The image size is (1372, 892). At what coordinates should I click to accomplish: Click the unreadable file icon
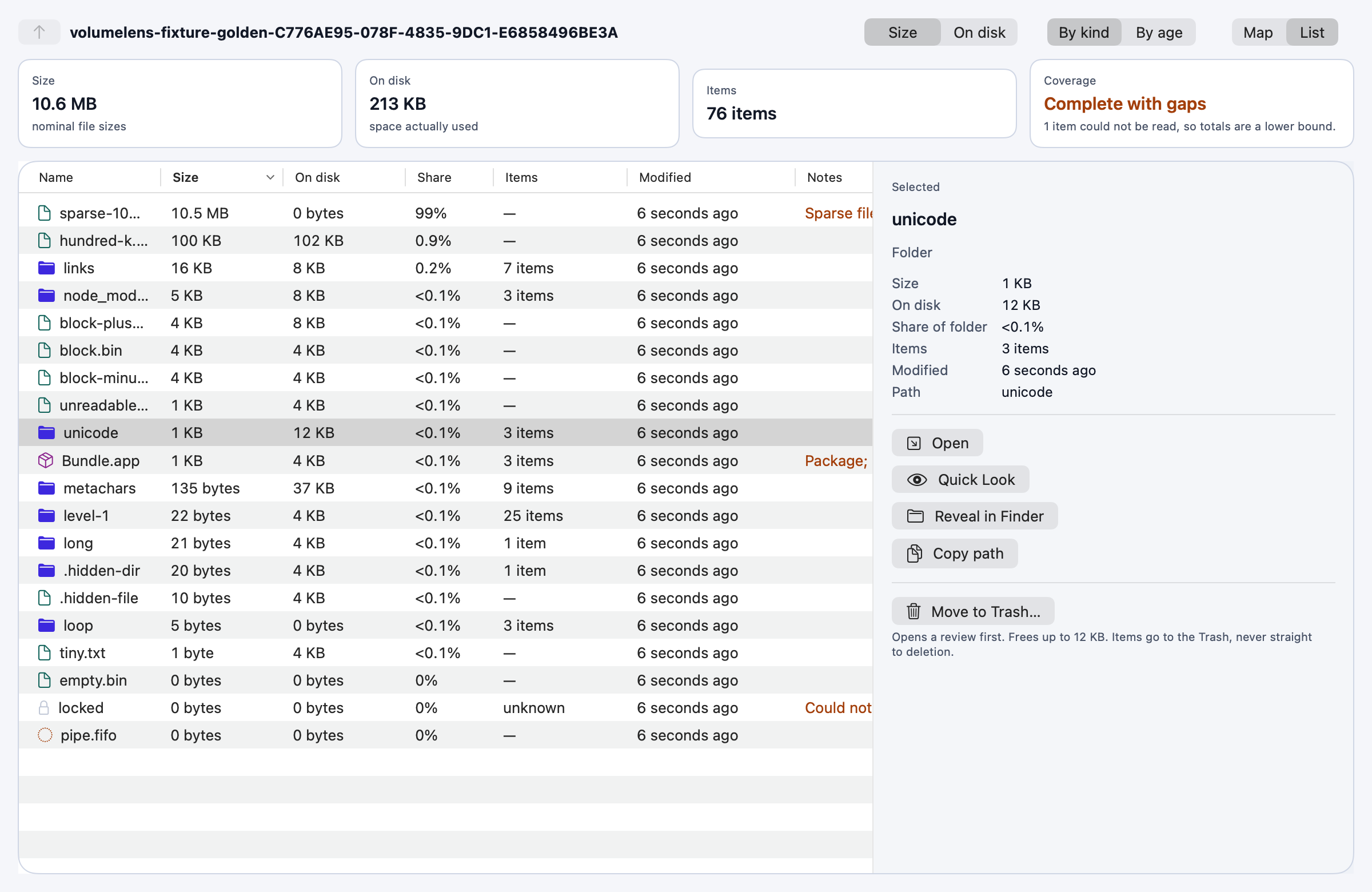tap(45, 405)
